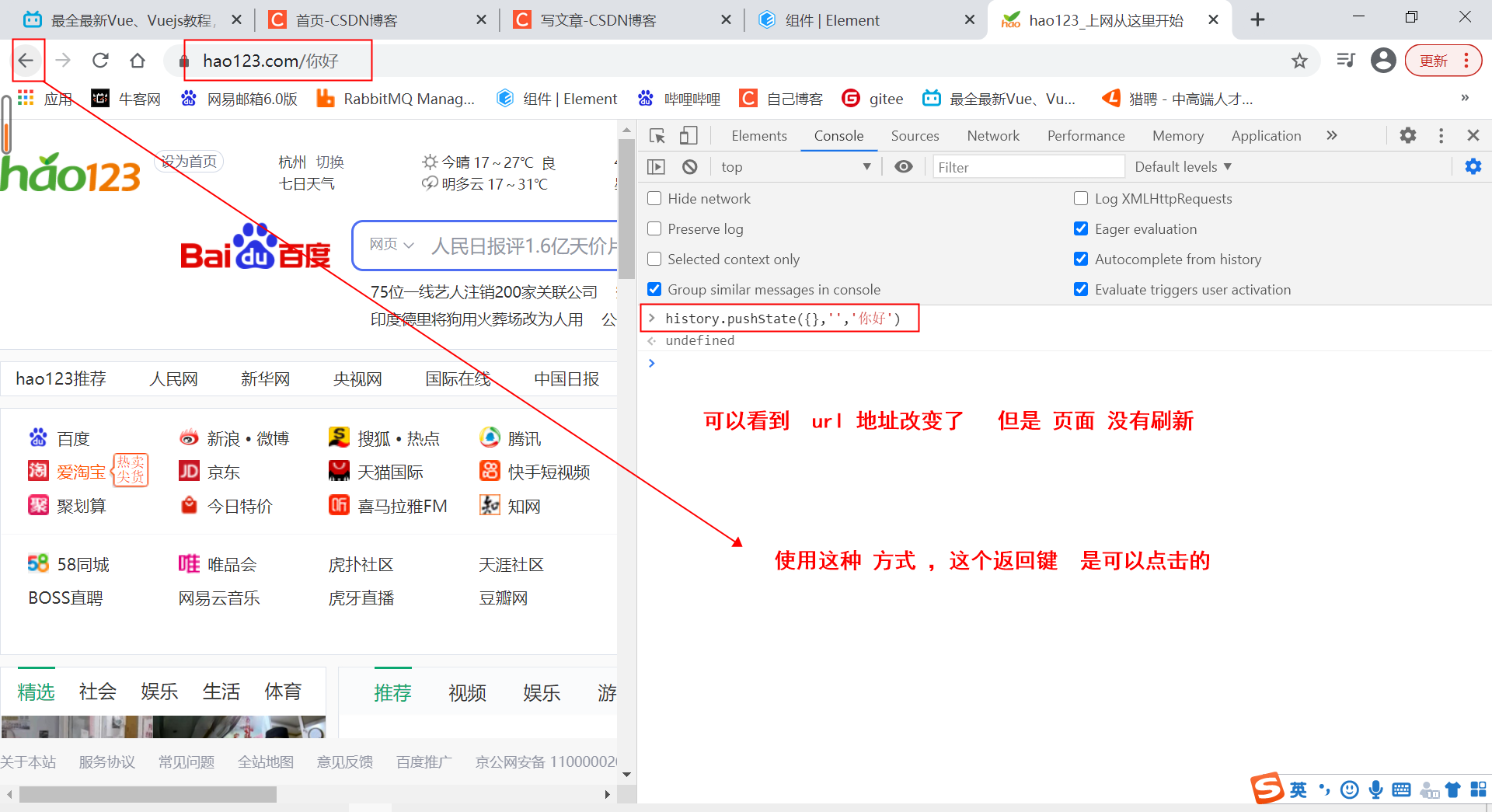Open the top frame context dropdown

(x=795, y=166)
